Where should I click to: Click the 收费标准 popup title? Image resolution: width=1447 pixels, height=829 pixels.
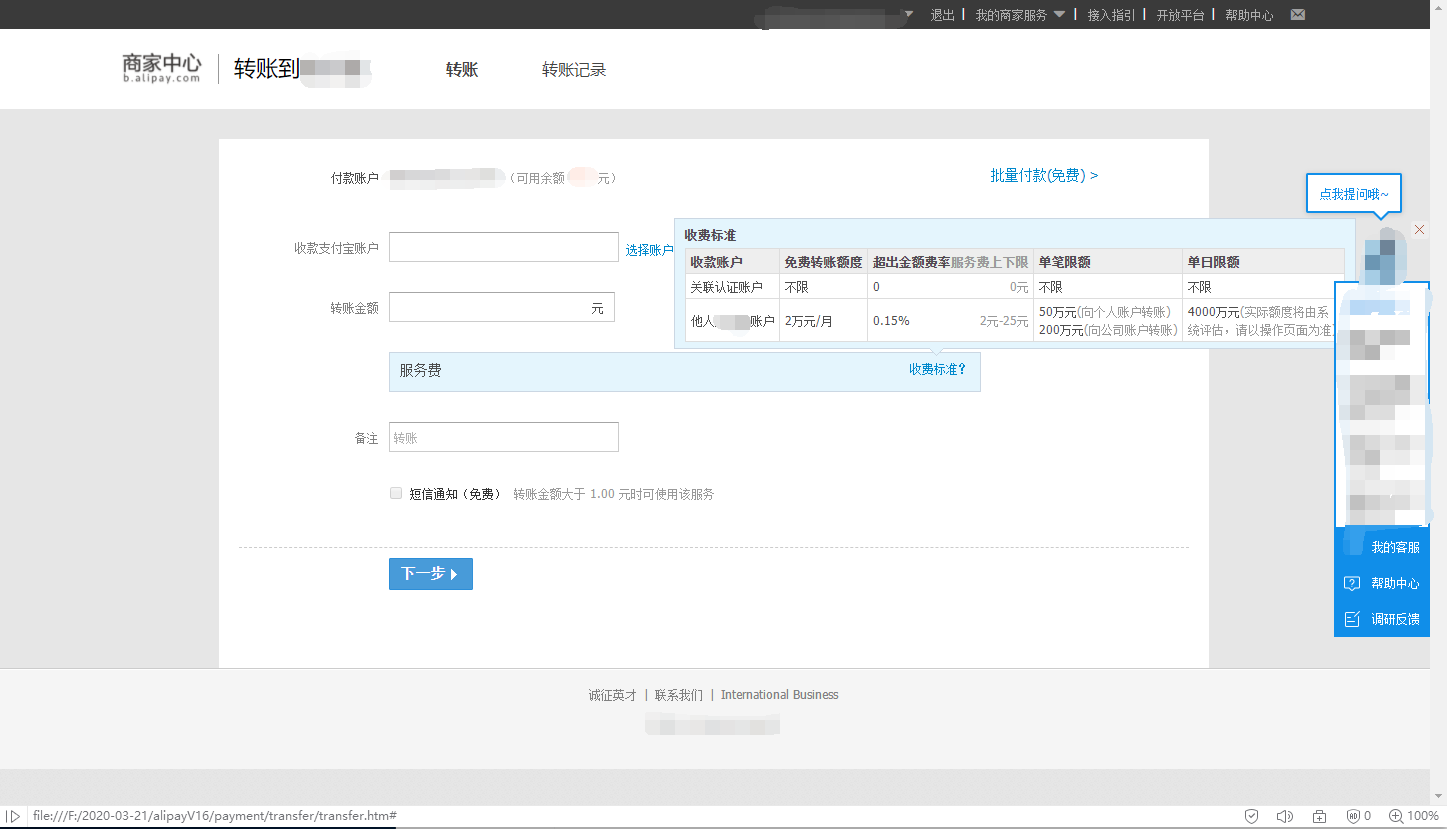[710, 235]
